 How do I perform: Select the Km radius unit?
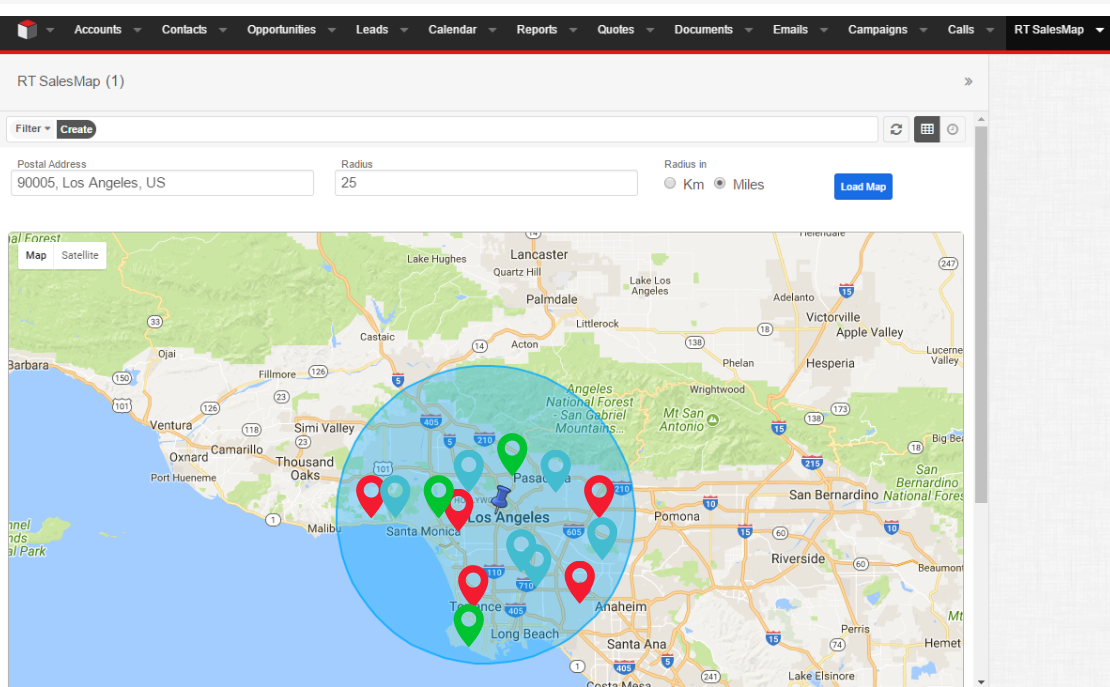click(670, 183)
